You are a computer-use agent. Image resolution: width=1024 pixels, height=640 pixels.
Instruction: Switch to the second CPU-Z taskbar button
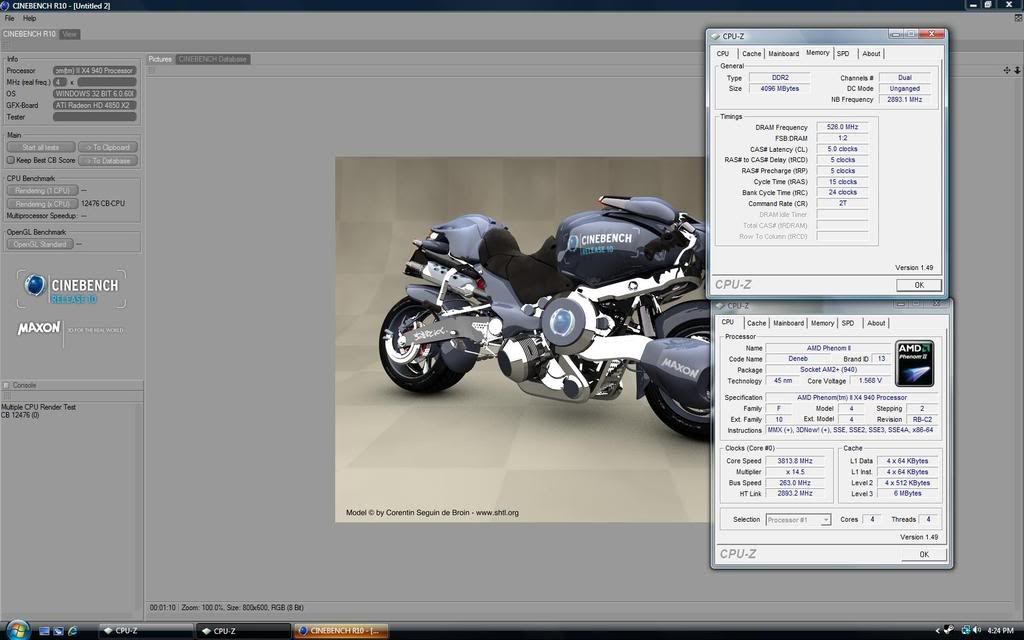pyautogui.click(x=243, y=631)
